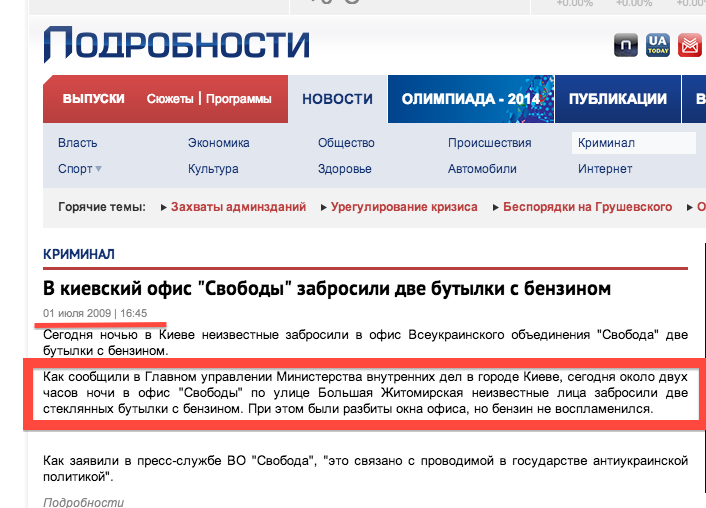This screenshot has height=508, width=706.
Task: Open the black П app icon
Action: coord(625,45)
